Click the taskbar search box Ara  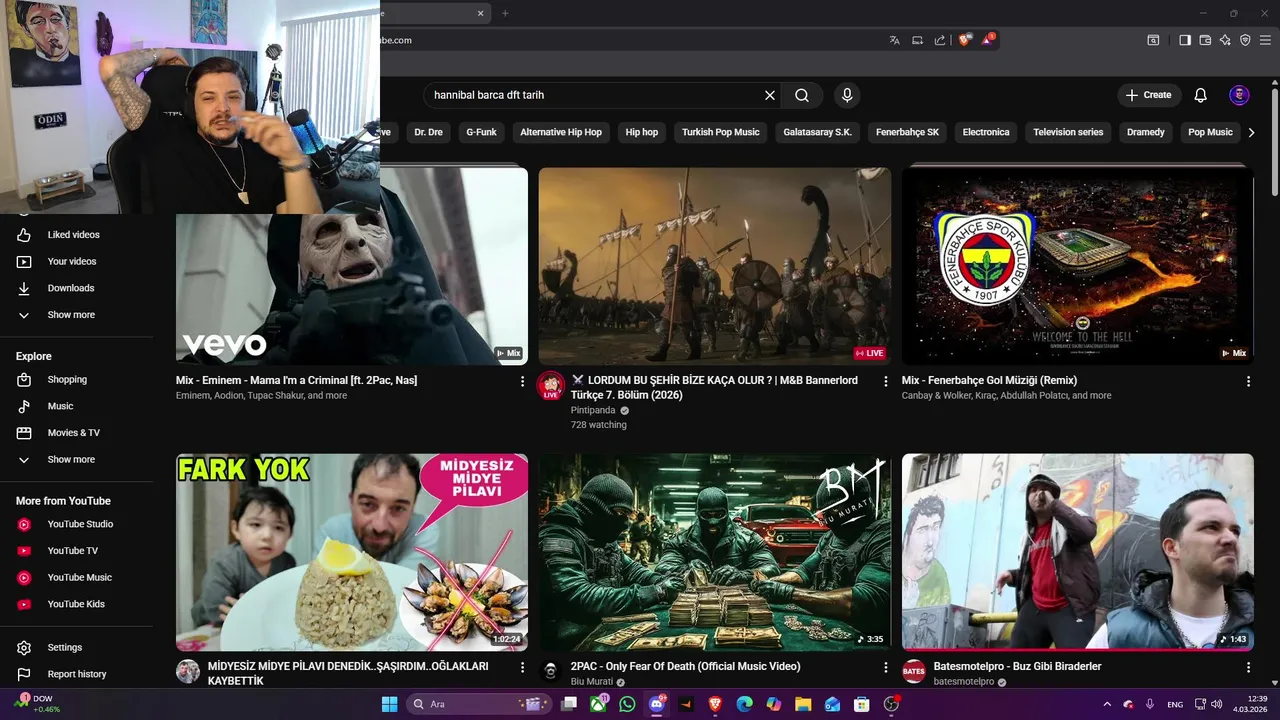(x=481, y=704)
